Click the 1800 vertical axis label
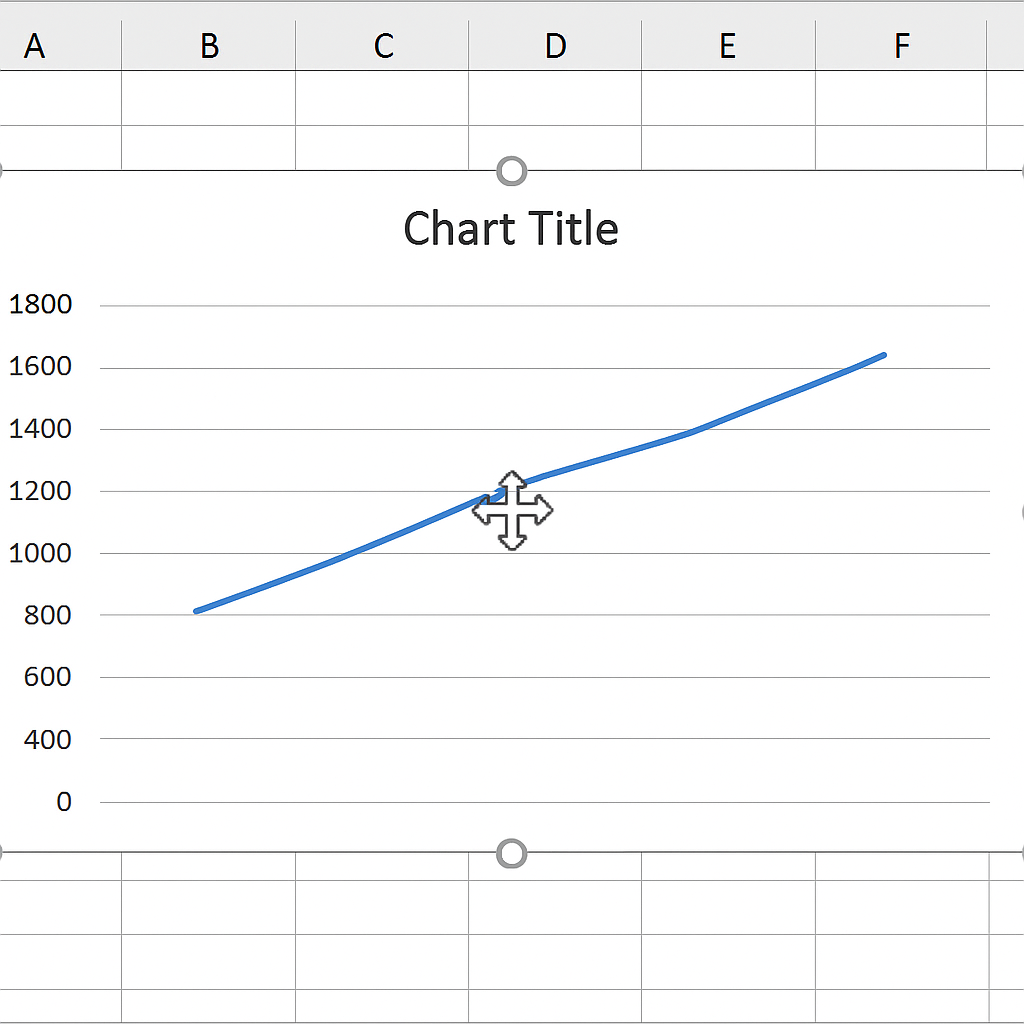 coord(40,304)
